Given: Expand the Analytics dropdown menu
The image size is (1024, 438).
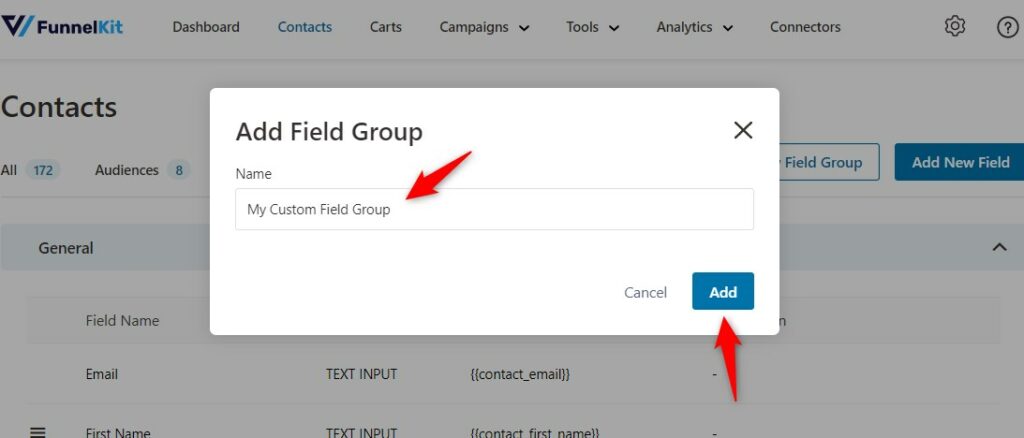Looking at the screenshot, I should click(x=695, y=27).
